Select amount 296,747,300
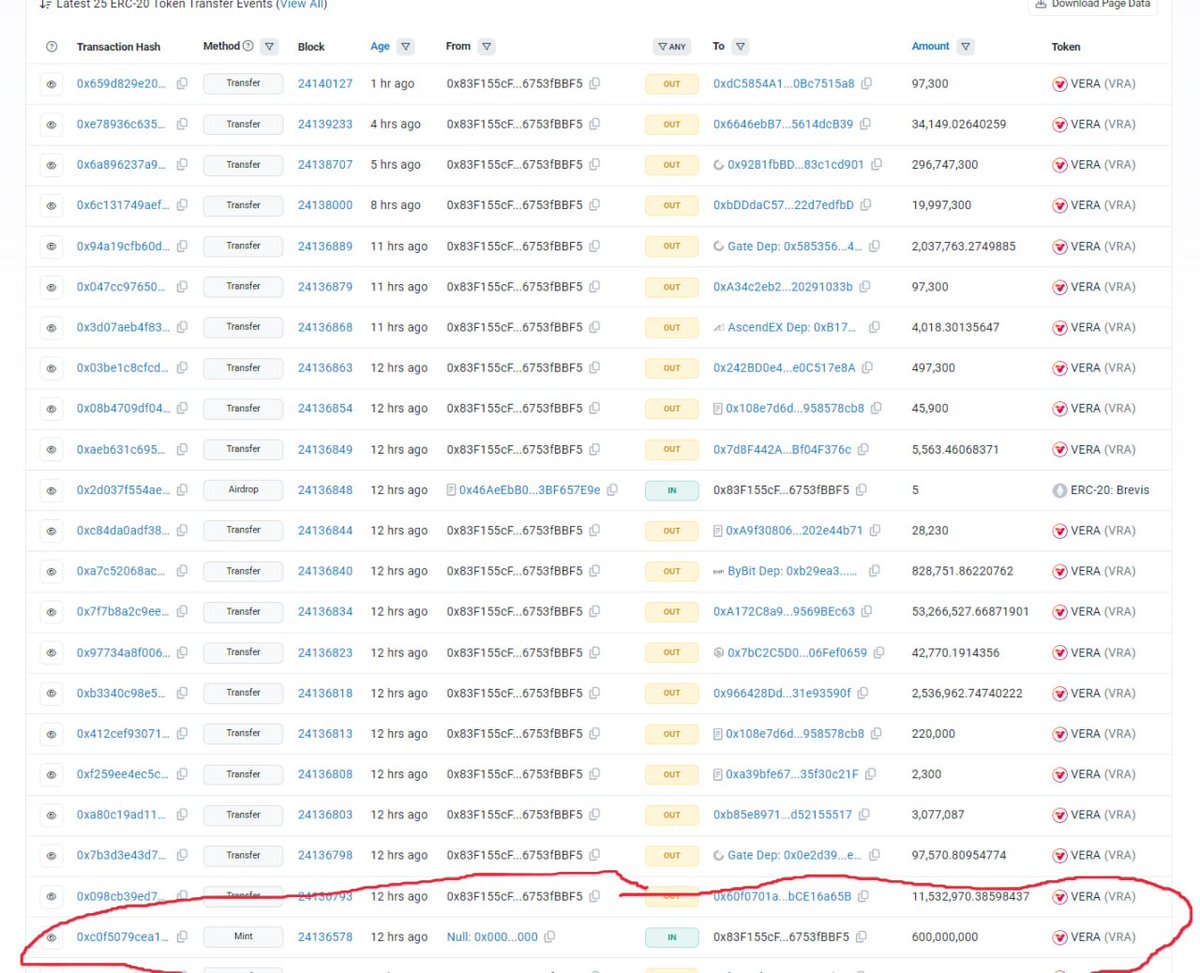Screen dimensions: 1200x973 click(x=945, y=165)
